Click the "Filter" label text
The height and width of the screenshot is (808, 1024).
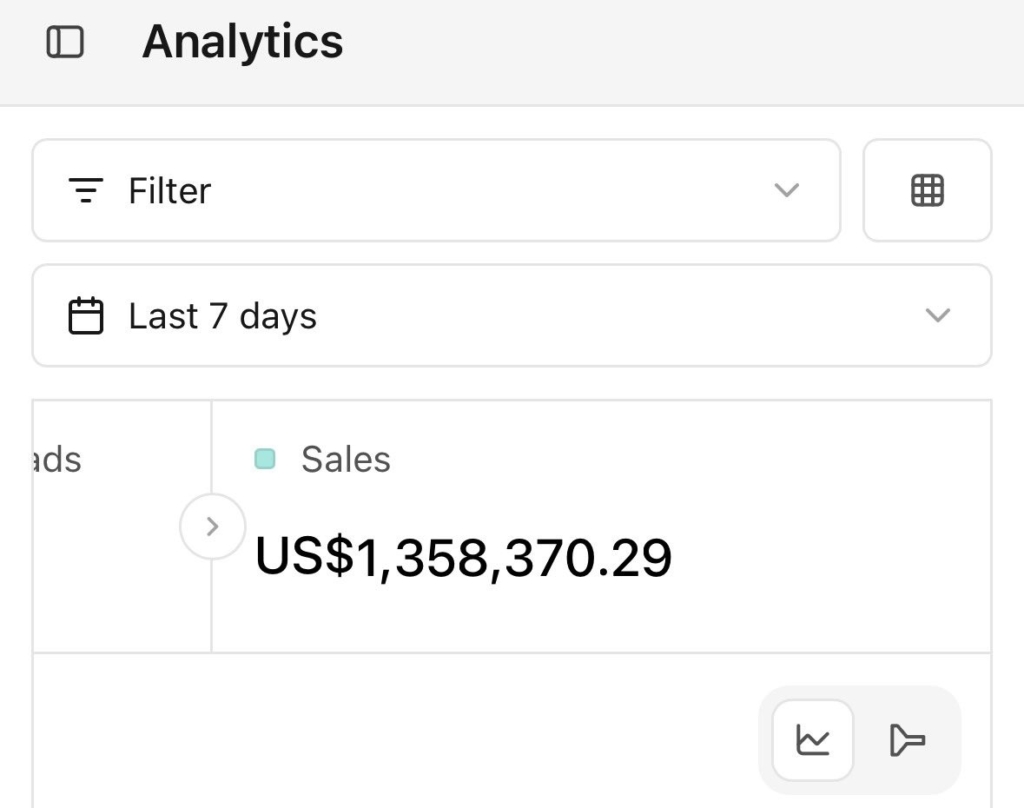(169, 190)
